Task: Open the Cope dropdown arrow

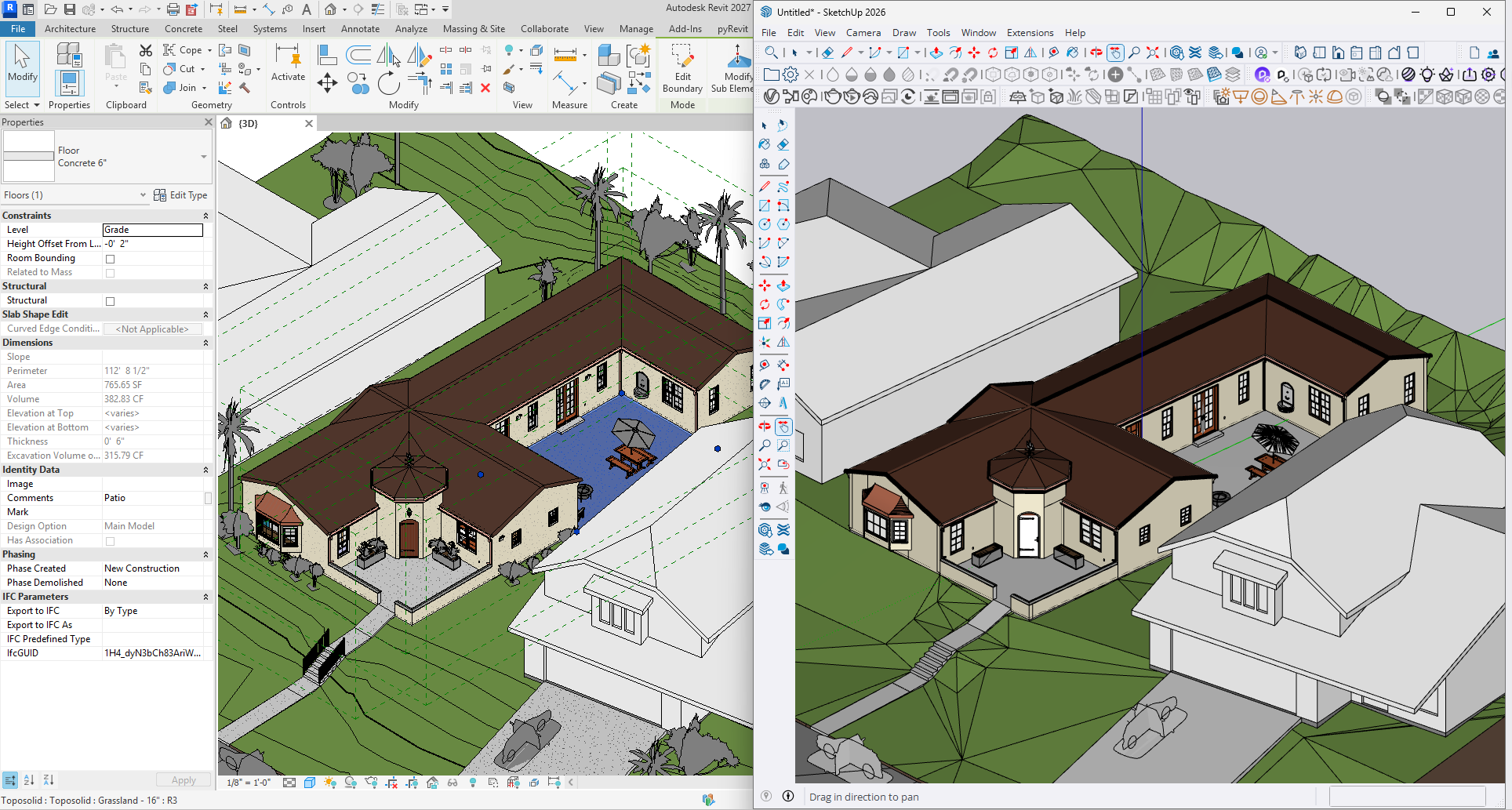Action: 209,50
